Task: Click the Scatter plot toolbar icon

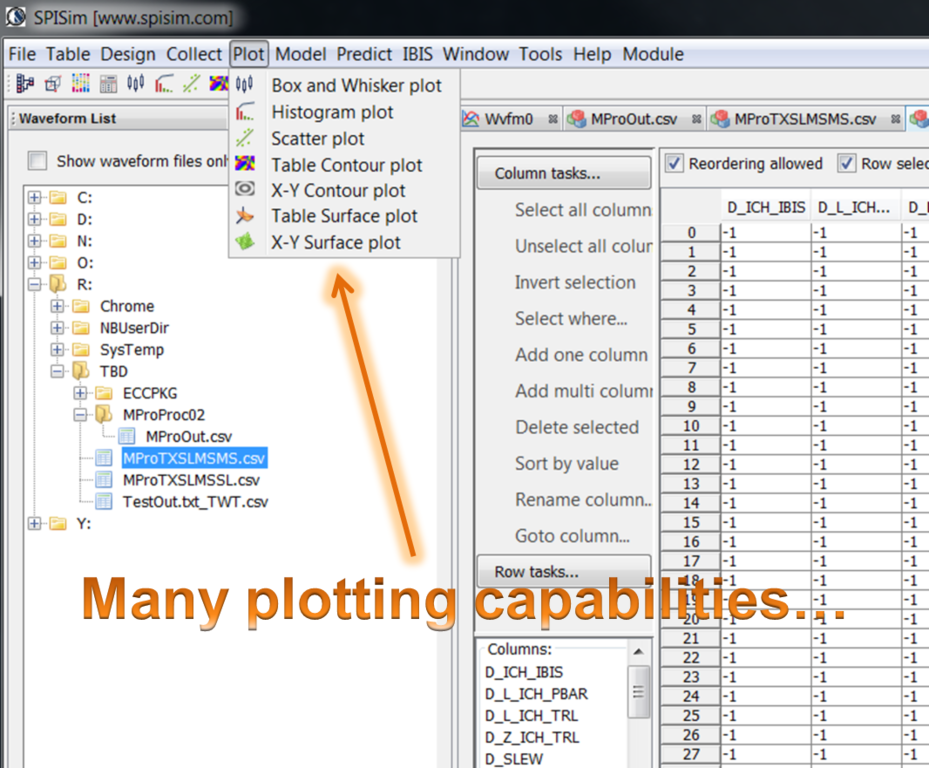Action: (190, 84)
